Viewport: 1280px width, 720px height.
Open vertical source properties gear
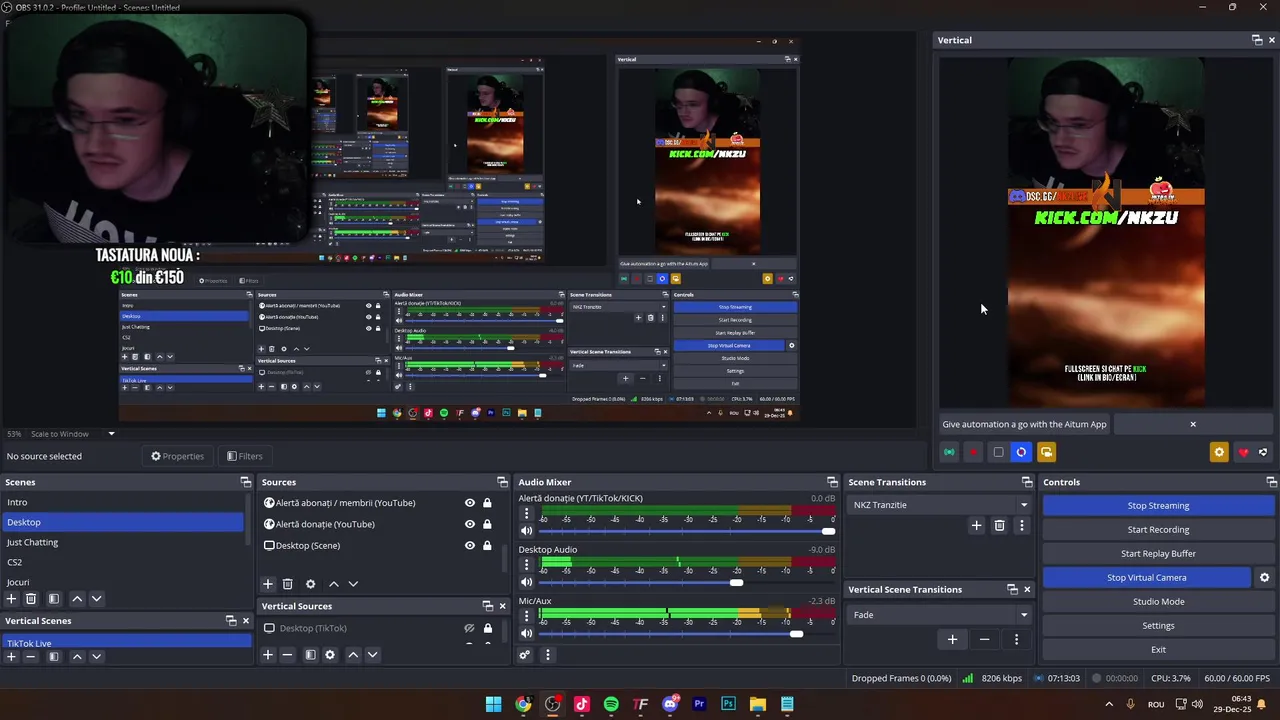330,655
